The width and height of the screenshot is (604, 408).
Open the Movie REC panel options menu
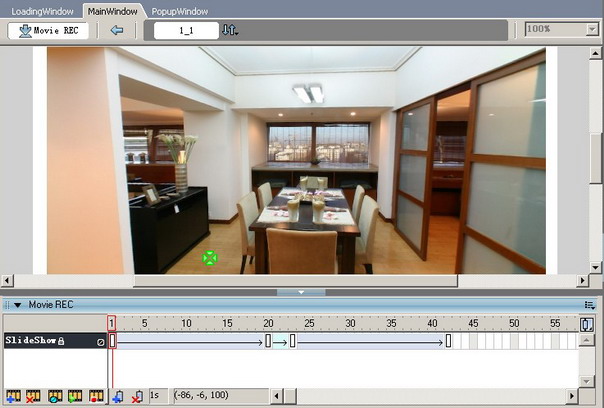point(589,305)
